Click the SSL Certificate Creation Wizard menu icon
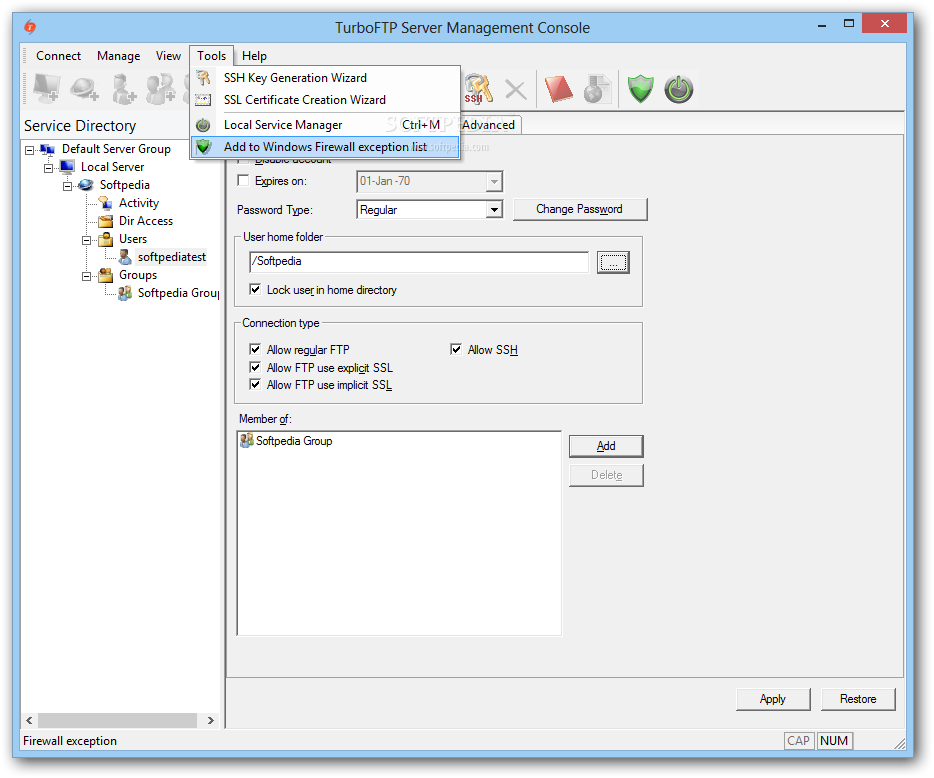Screen dimensions: 934x778 coord(203,99)
